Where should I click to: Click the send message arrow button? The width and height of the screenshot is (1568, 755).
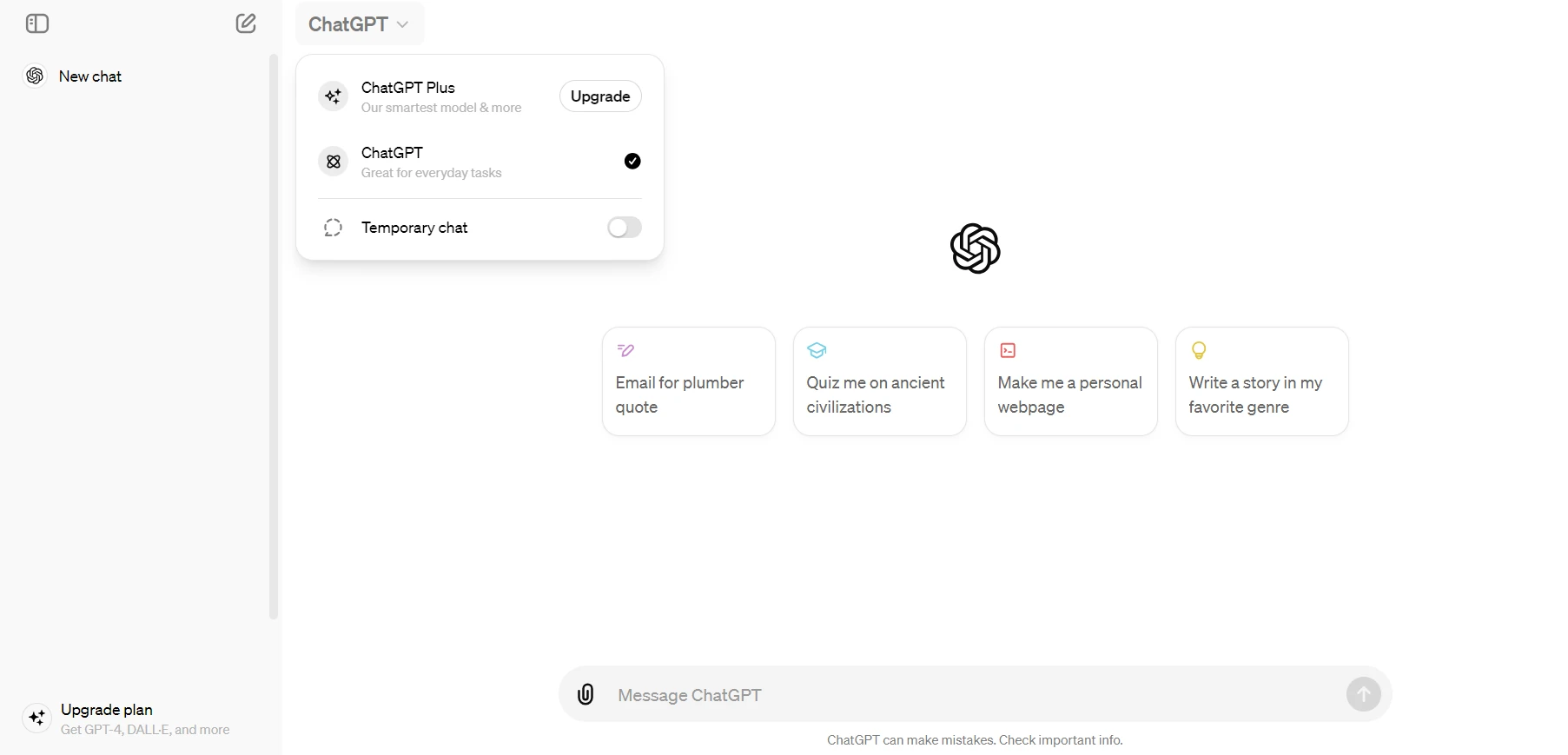[1363, 694]
